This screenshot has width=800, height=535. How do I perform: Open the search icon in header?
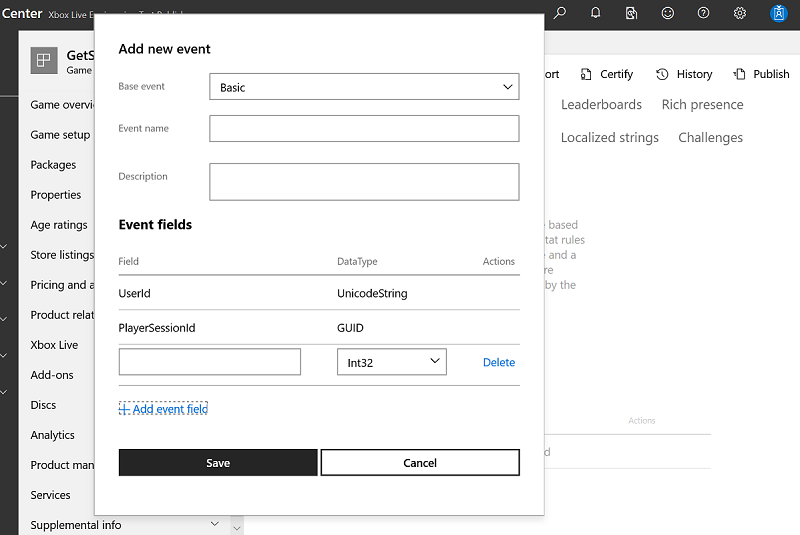560,13
